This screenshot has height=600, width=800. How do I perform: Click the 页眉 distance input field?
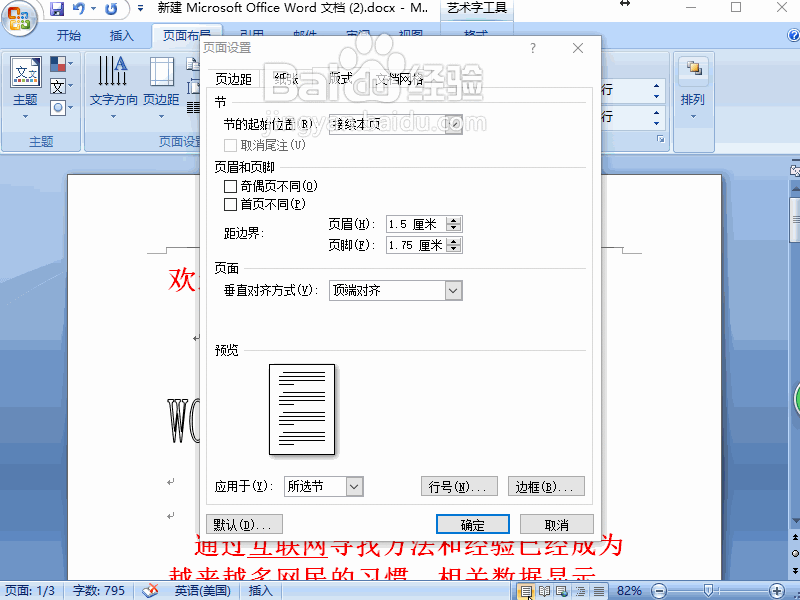[416, 224]
